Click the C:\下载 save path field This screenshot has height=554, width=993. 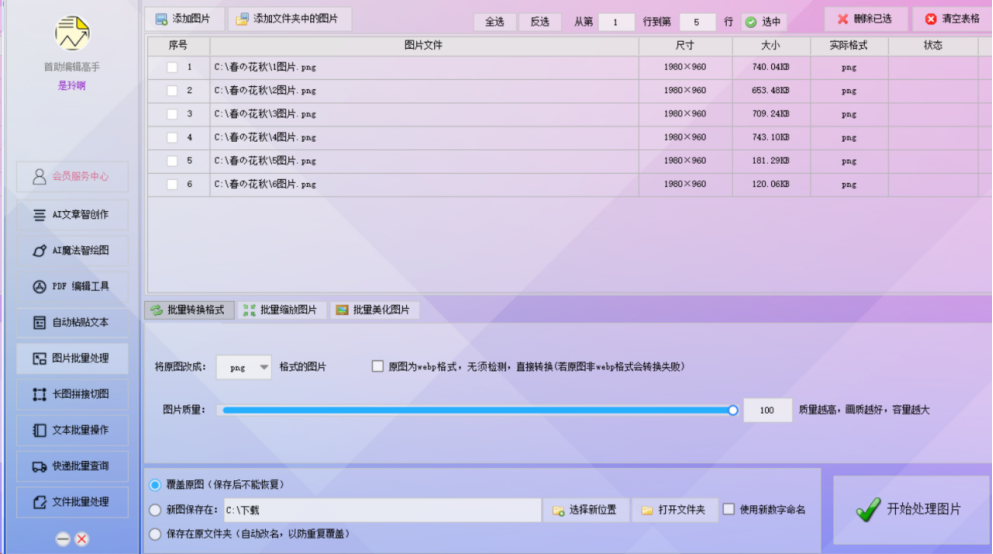pyautogui.click(x=383, y=510)
